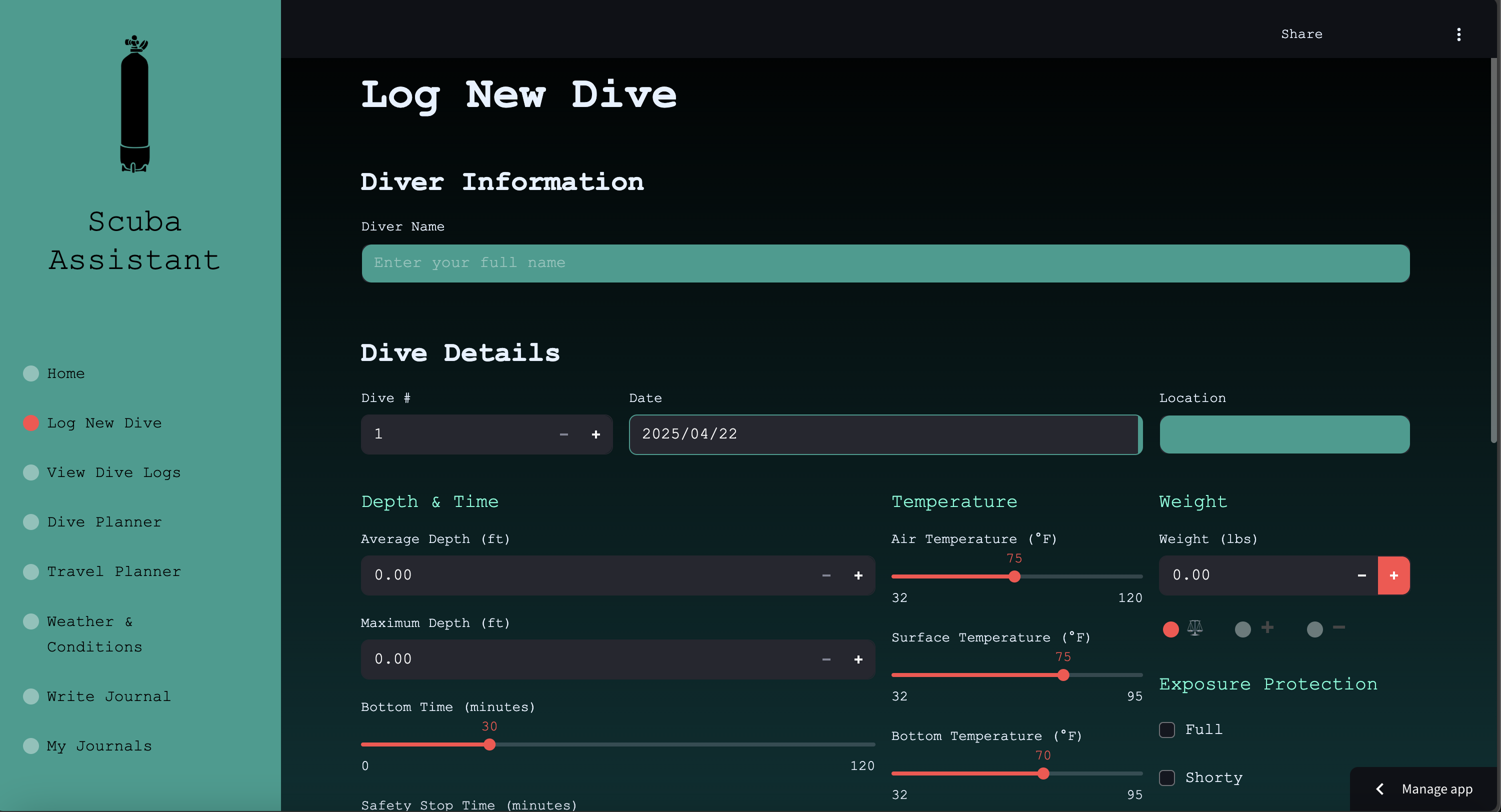Increase Maximum Depth with plus
Screen dimensions: 1501x812
tap(857, 659)
